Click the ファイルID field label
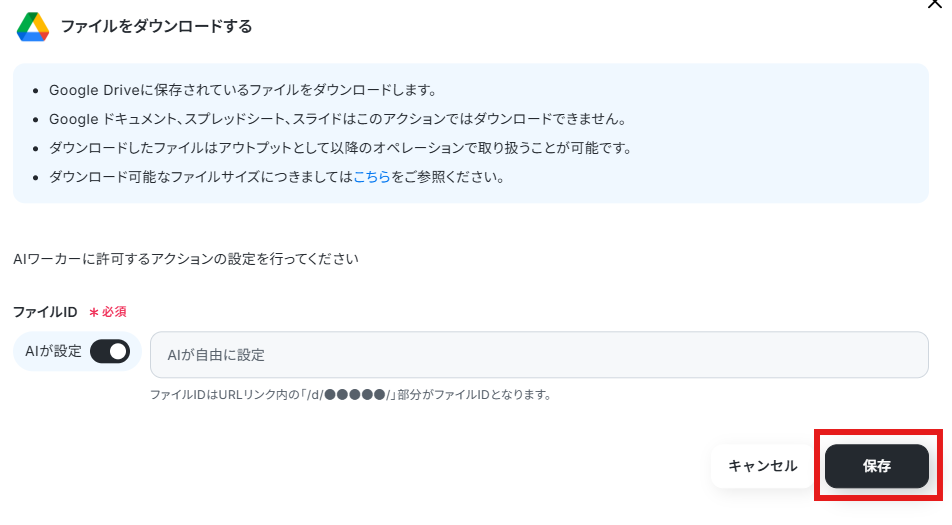This screenshot has height=525, width=952. coord(45,312)
